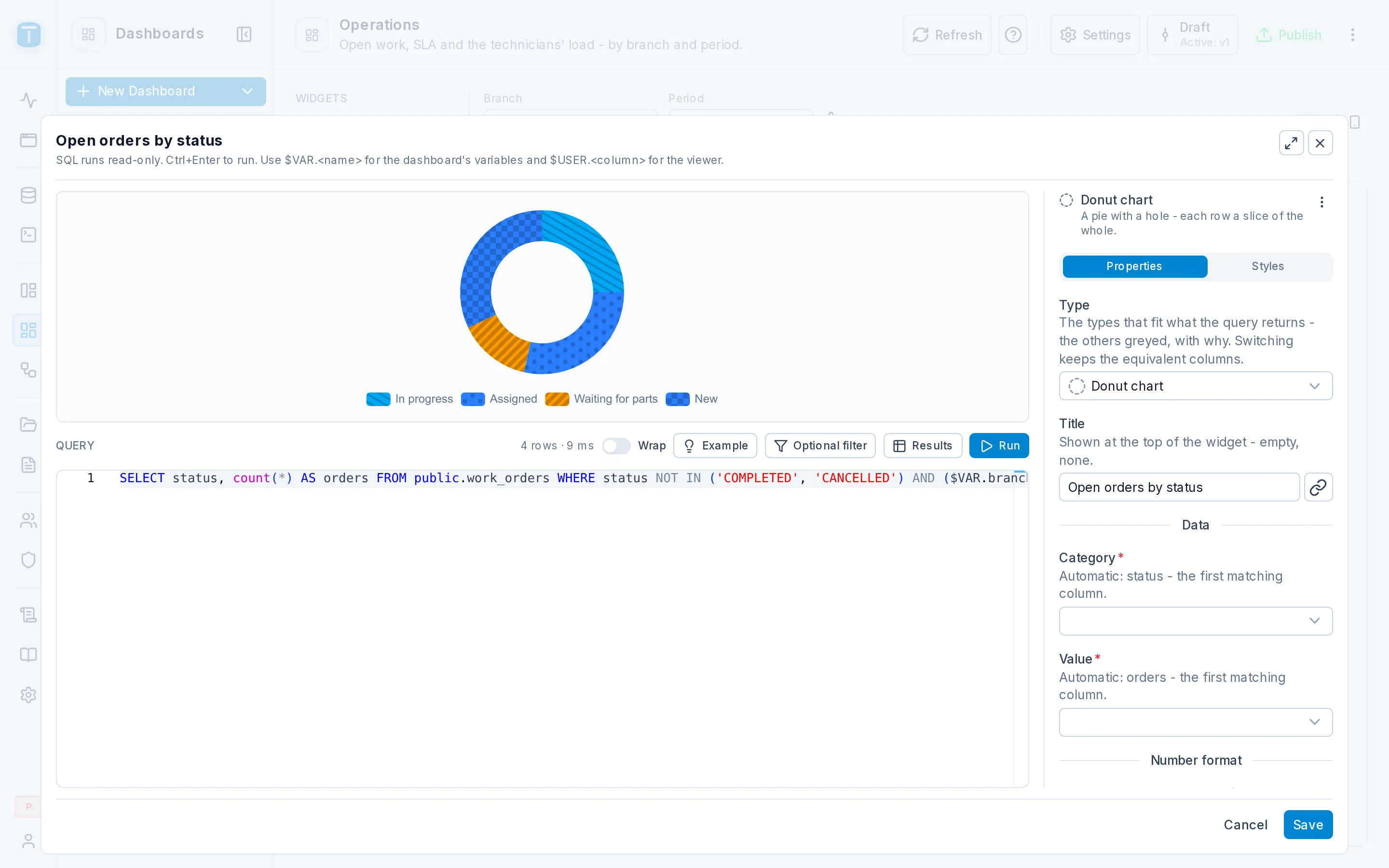This screenshot has height=868, width=1389.
Task: Toggle the Wrap switch for the query
Action: 616,446
